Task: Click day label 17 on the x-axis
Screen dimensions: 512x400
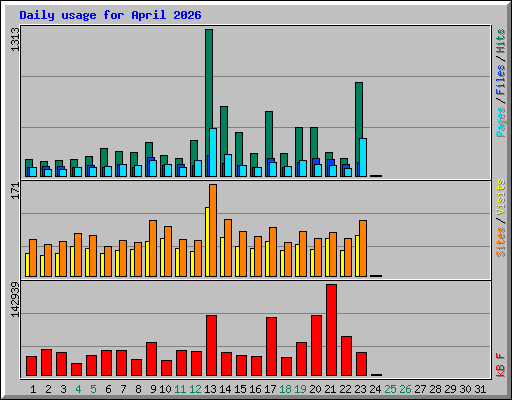Action: click(x=270, y=389)
